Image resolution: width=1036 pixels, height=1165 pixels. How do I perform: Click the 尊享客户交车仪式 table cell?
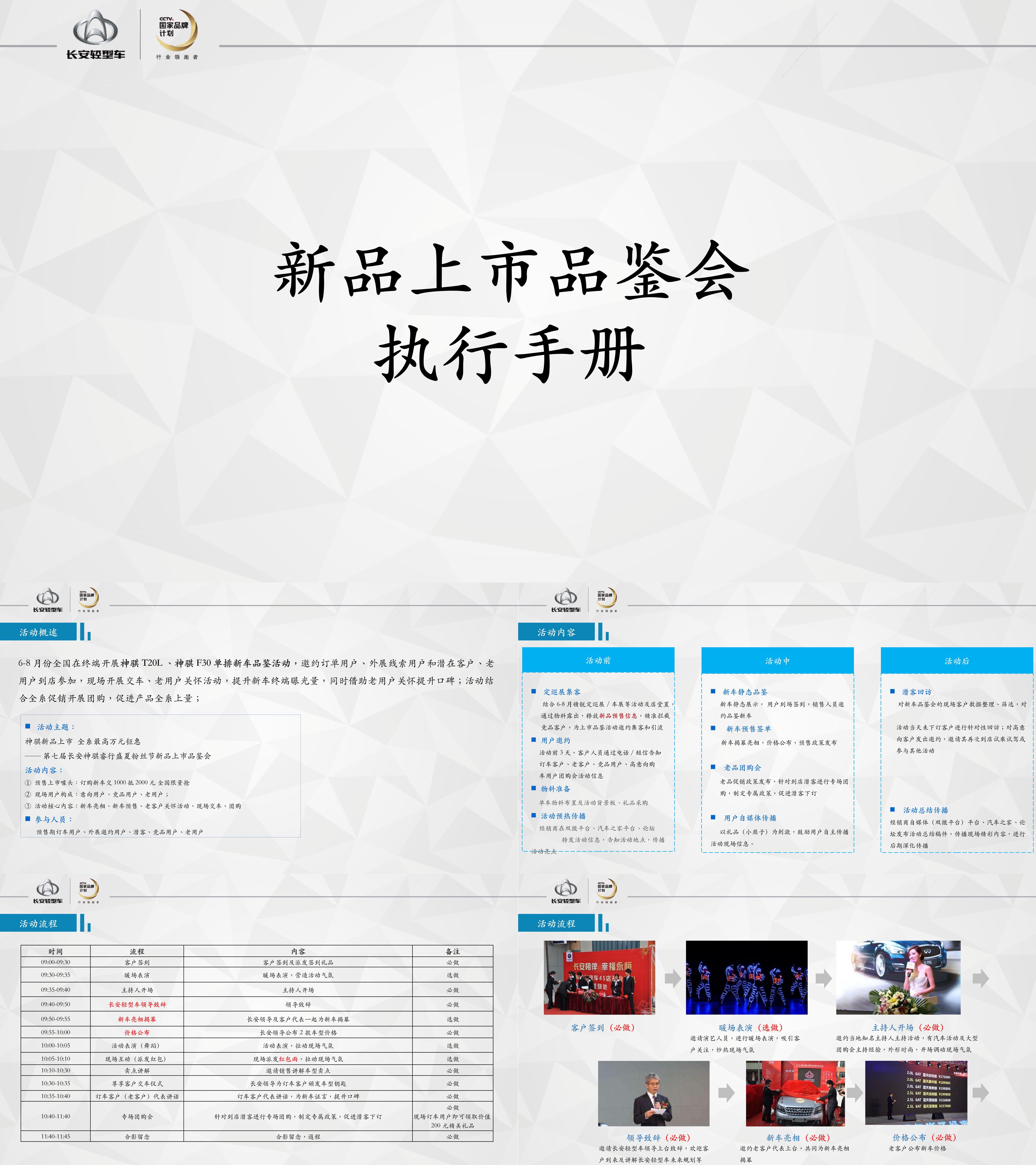point(137,1083)
